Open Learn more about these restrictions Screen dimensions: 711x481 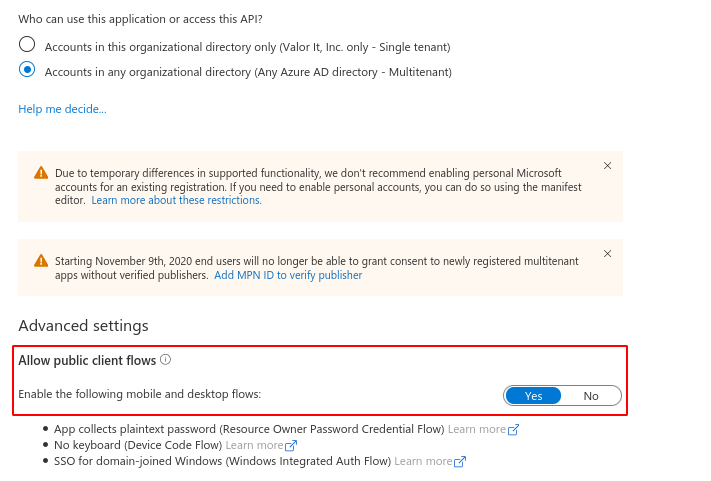tap(176, 200)
